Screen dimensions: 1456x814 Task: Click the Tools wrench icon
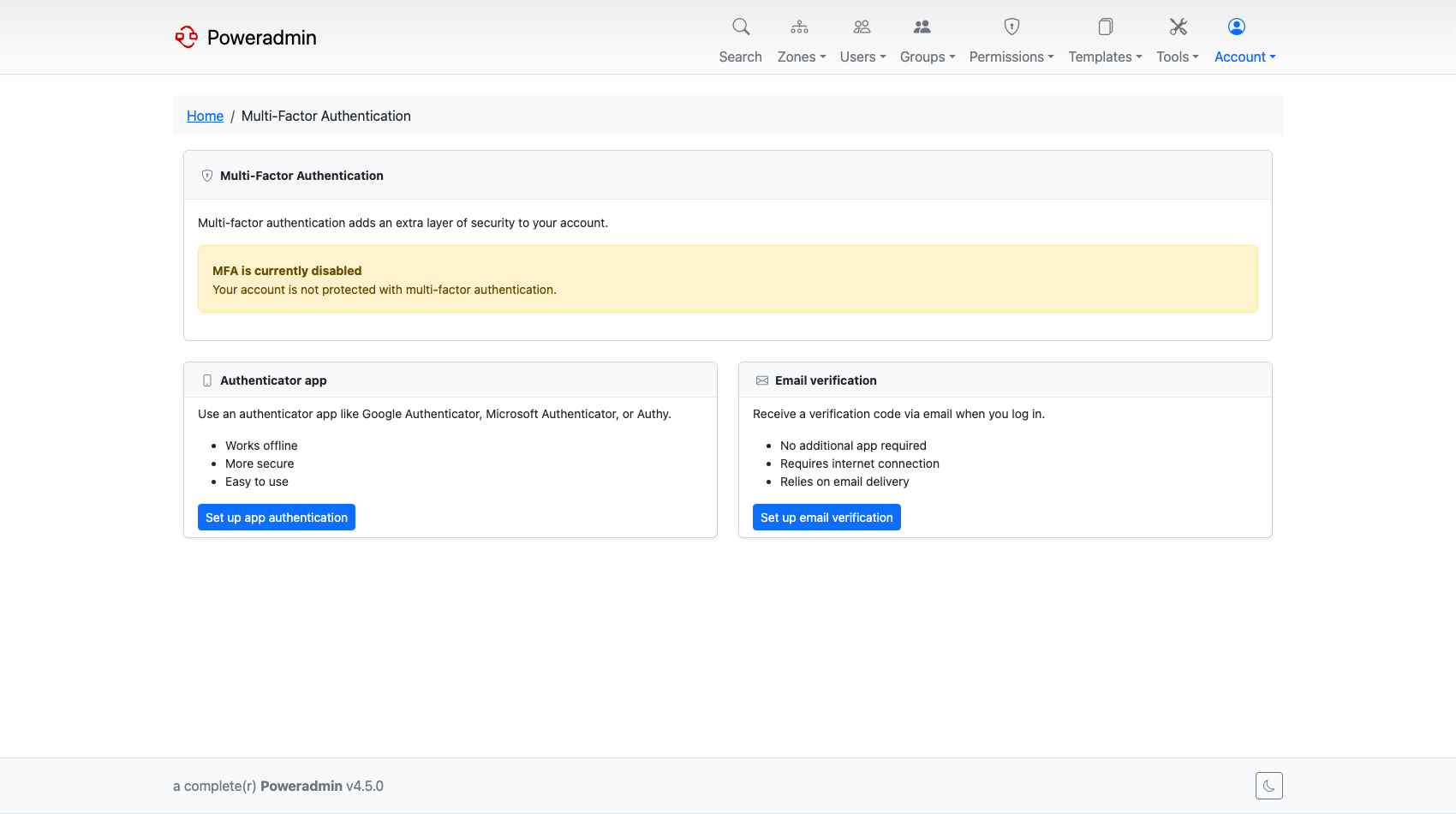pyautogui.click(x=1179, y=27)
